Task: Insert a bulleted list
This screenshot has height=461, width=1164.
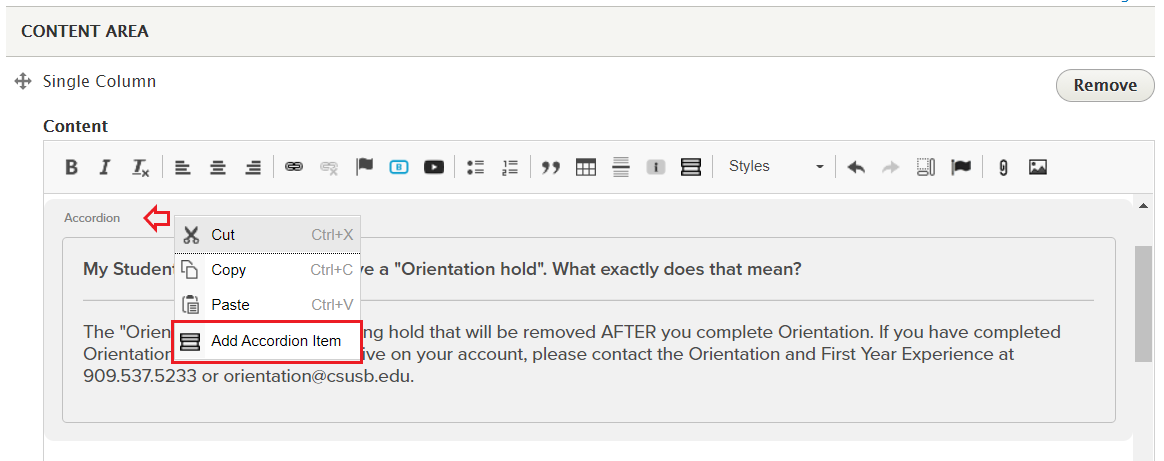Action: [476, 167]
